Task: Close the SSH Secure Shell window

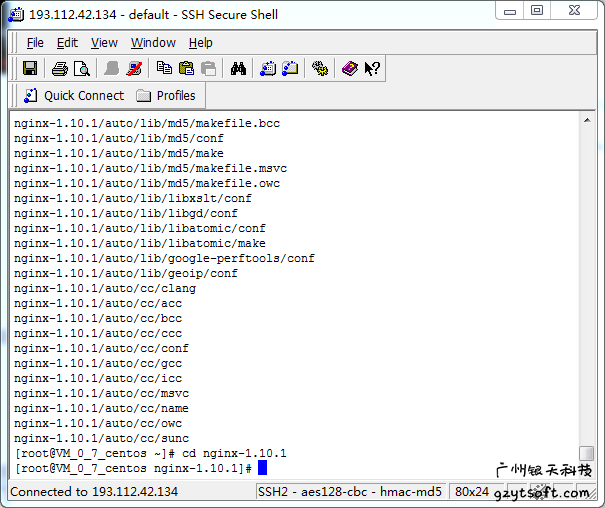Action: click(x=574, y=10)
